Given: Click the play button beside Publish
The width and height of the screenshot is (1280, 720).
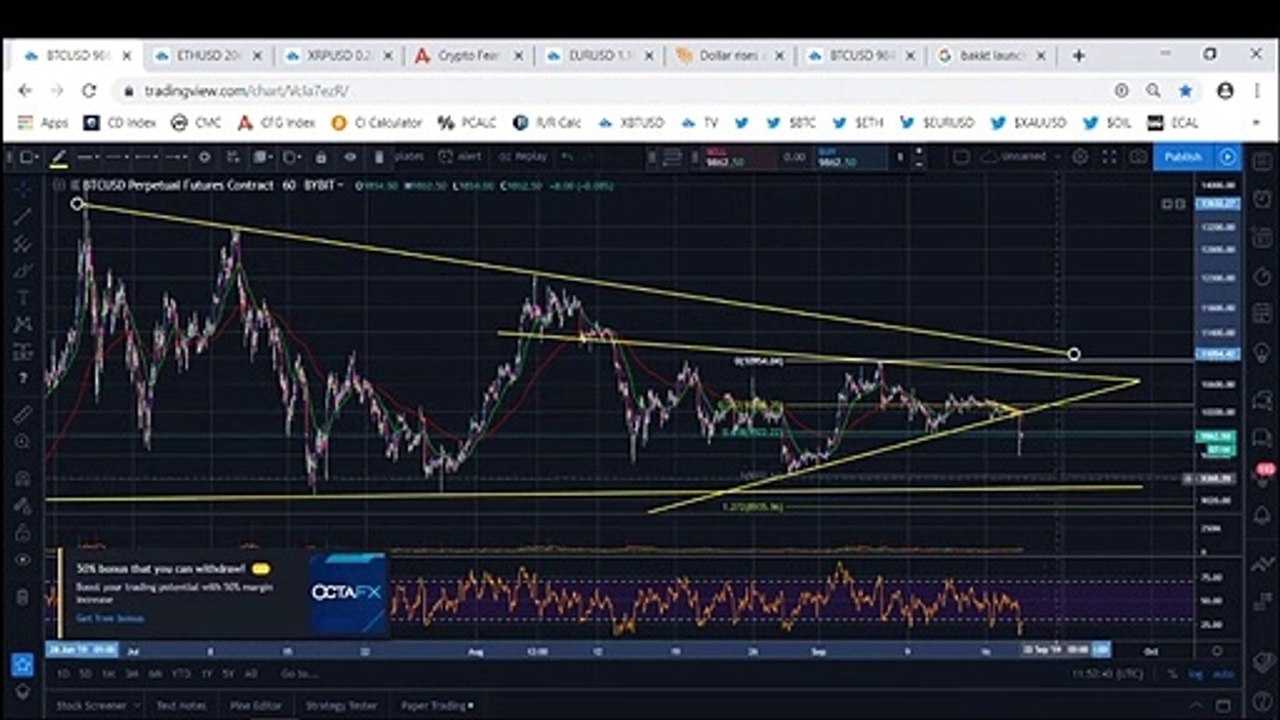Looking at the screenshot, I should 1227,157.
